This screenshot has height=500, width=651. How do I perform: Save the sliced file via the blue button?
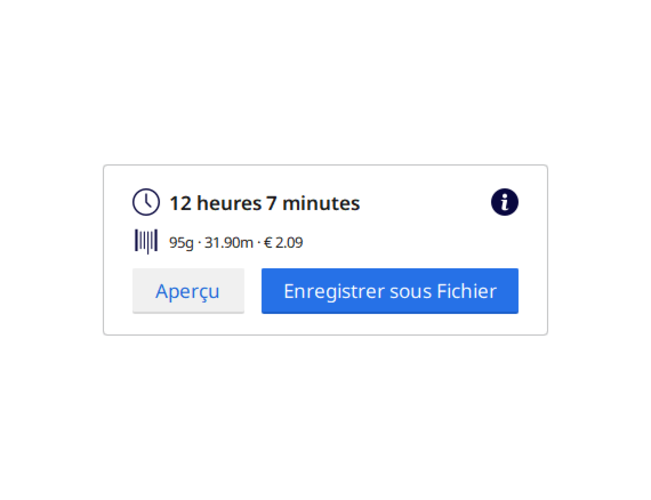tap(390, 291)
